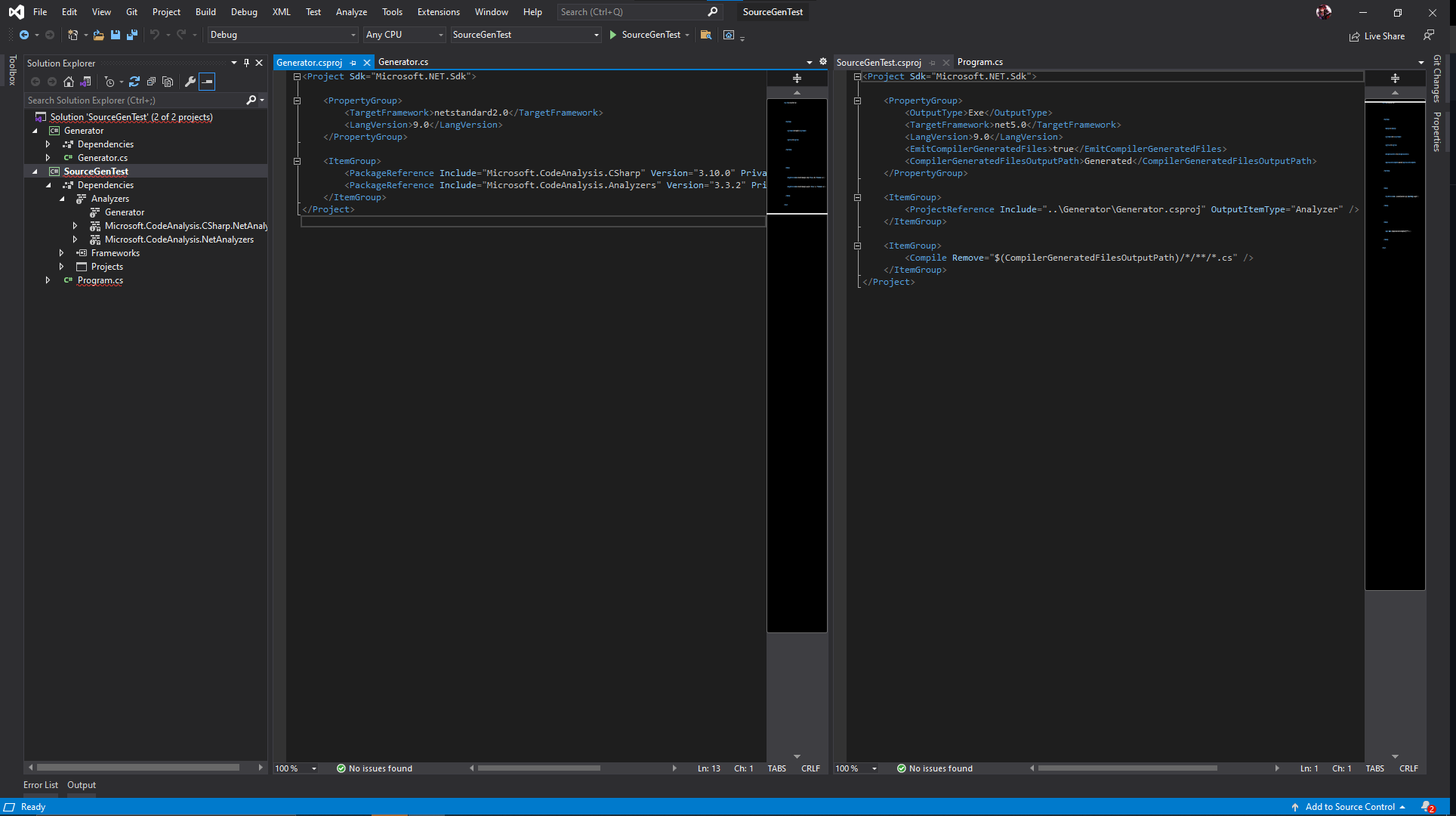The height and width of the screenshot is (816, 1456).
Task: Click the Visual Studio search magnifier in the title bar
Action: click(712, 12)
